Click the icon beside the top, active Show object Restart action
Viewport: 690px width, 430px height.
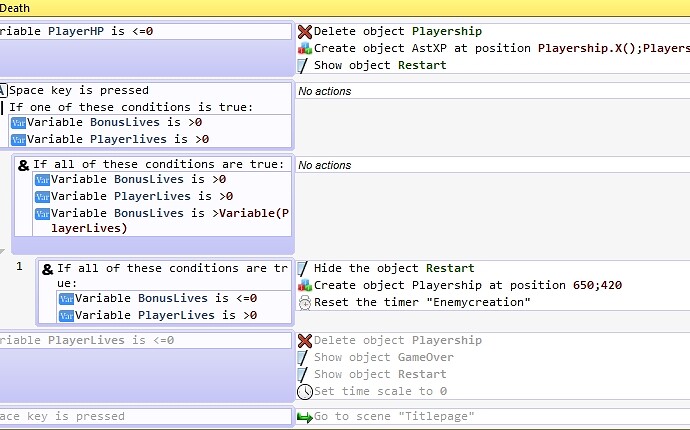coord(303,66)
